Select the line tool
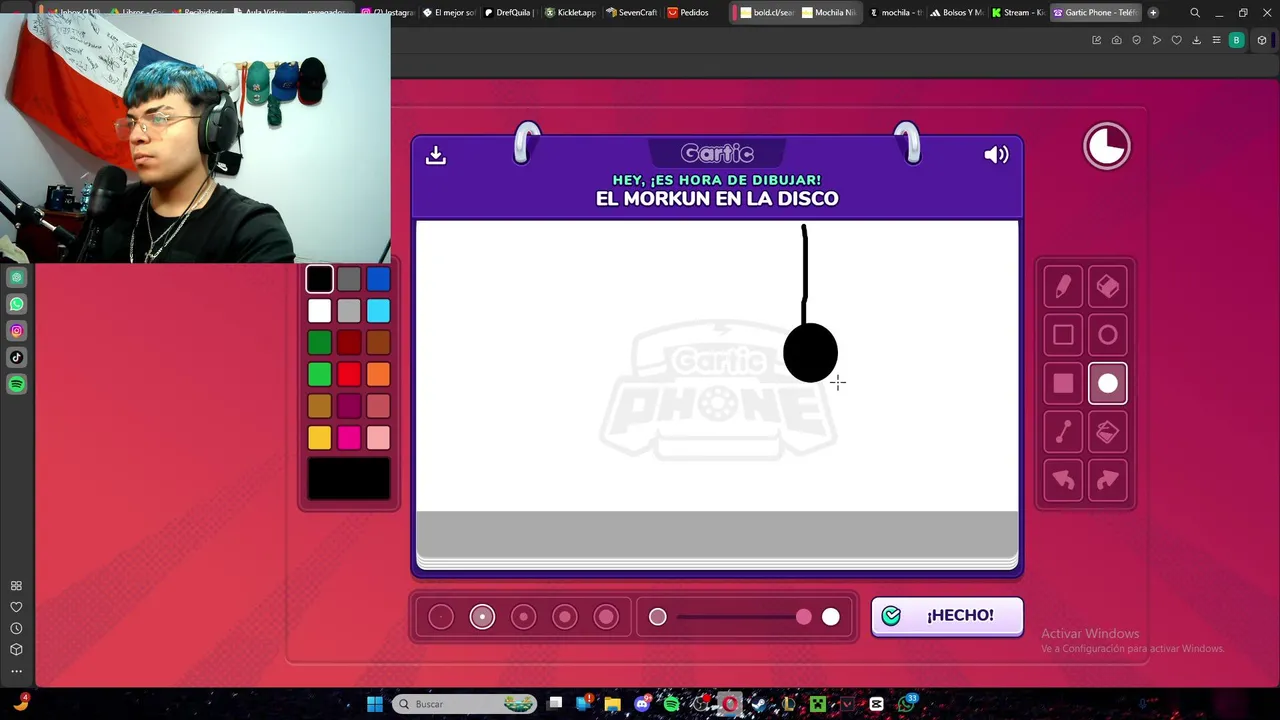 coord(1063,432)
